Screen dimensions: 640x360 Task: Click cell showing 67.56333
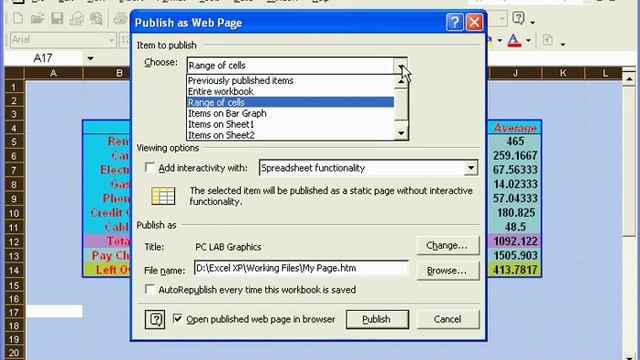coord(515,170)
